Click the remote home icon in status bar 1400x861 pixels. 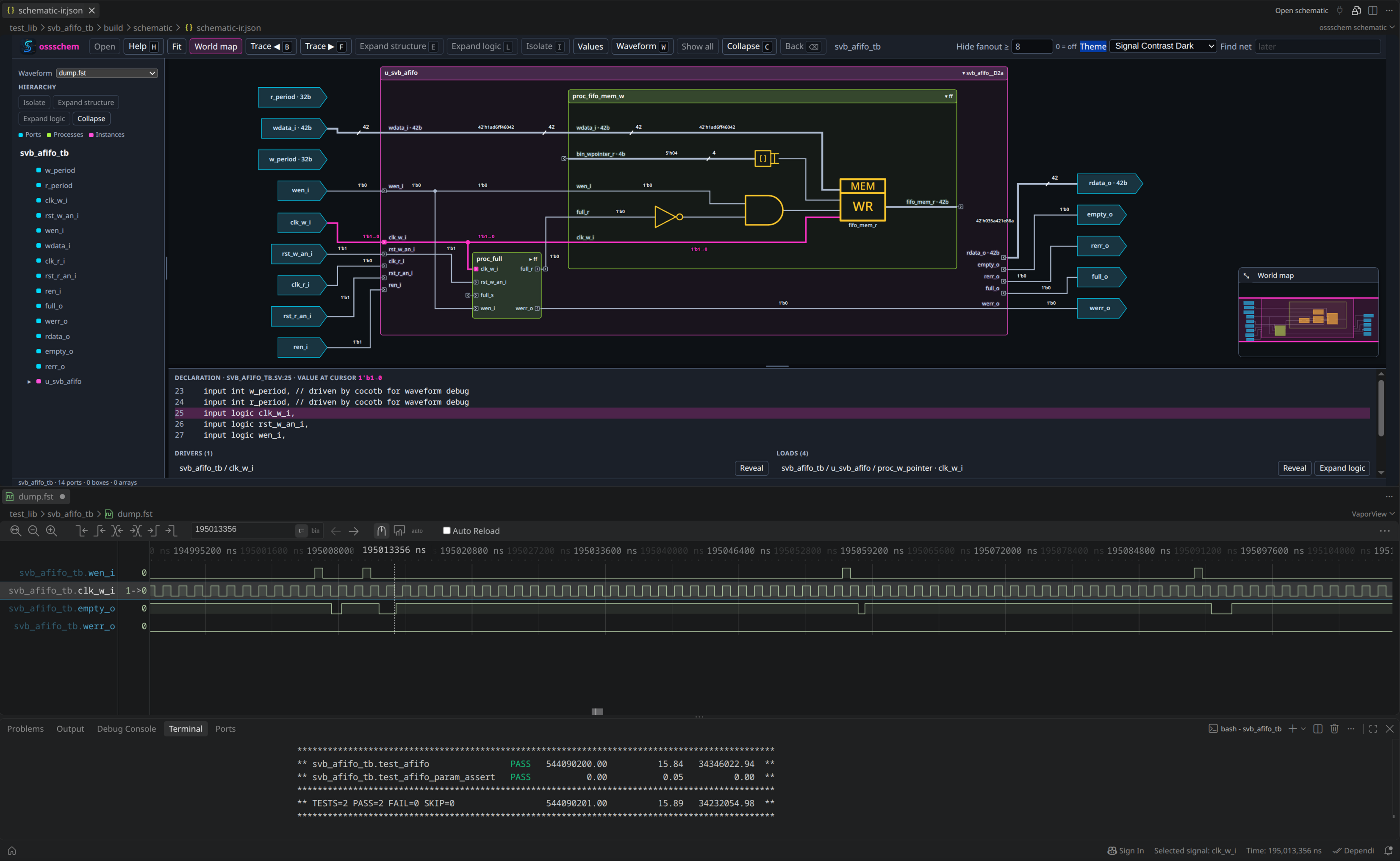(11, 851)
